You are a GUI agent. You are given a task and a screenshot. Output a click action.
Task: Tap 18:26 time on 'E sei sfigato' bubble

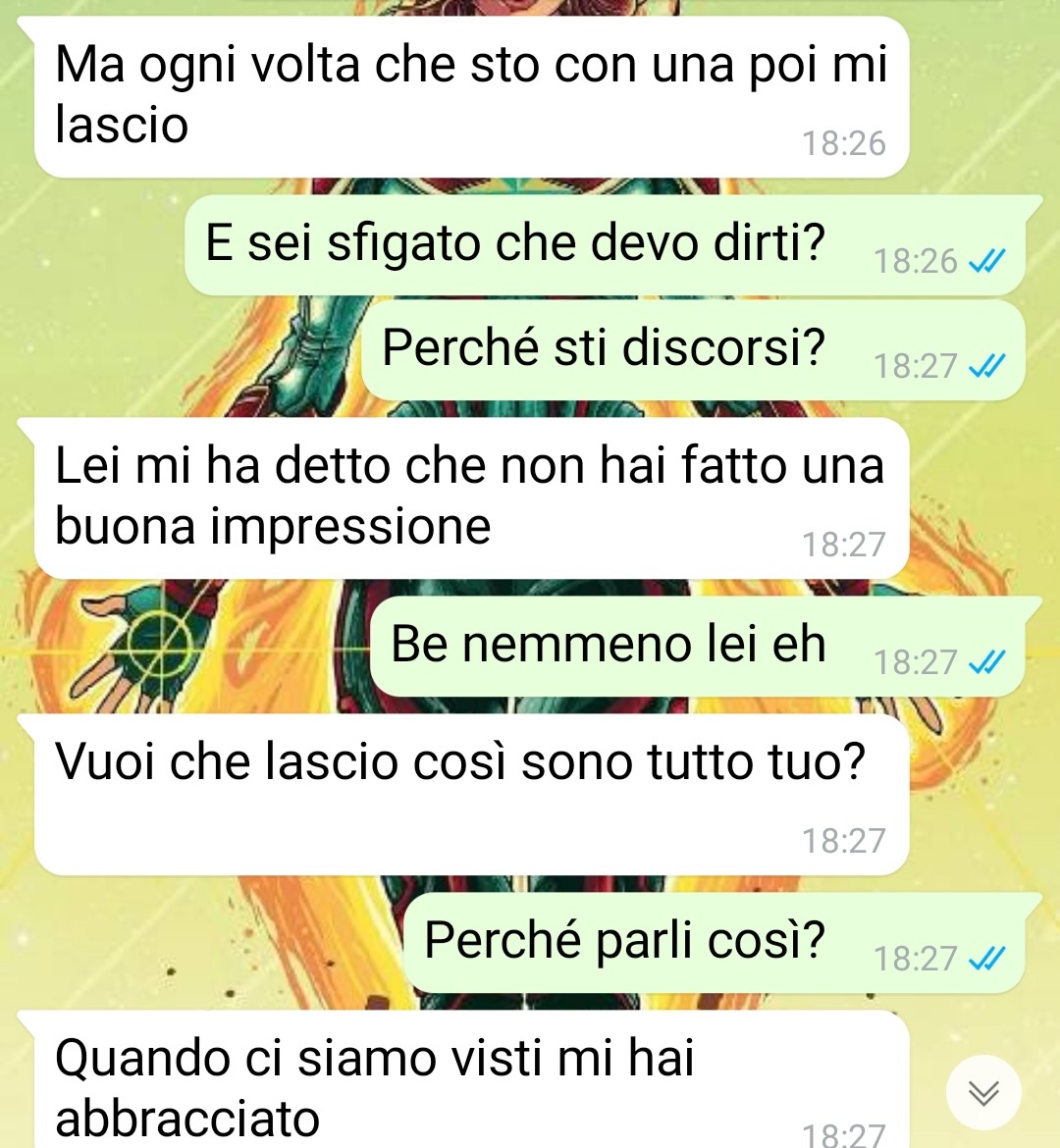(x=916, y=261)
